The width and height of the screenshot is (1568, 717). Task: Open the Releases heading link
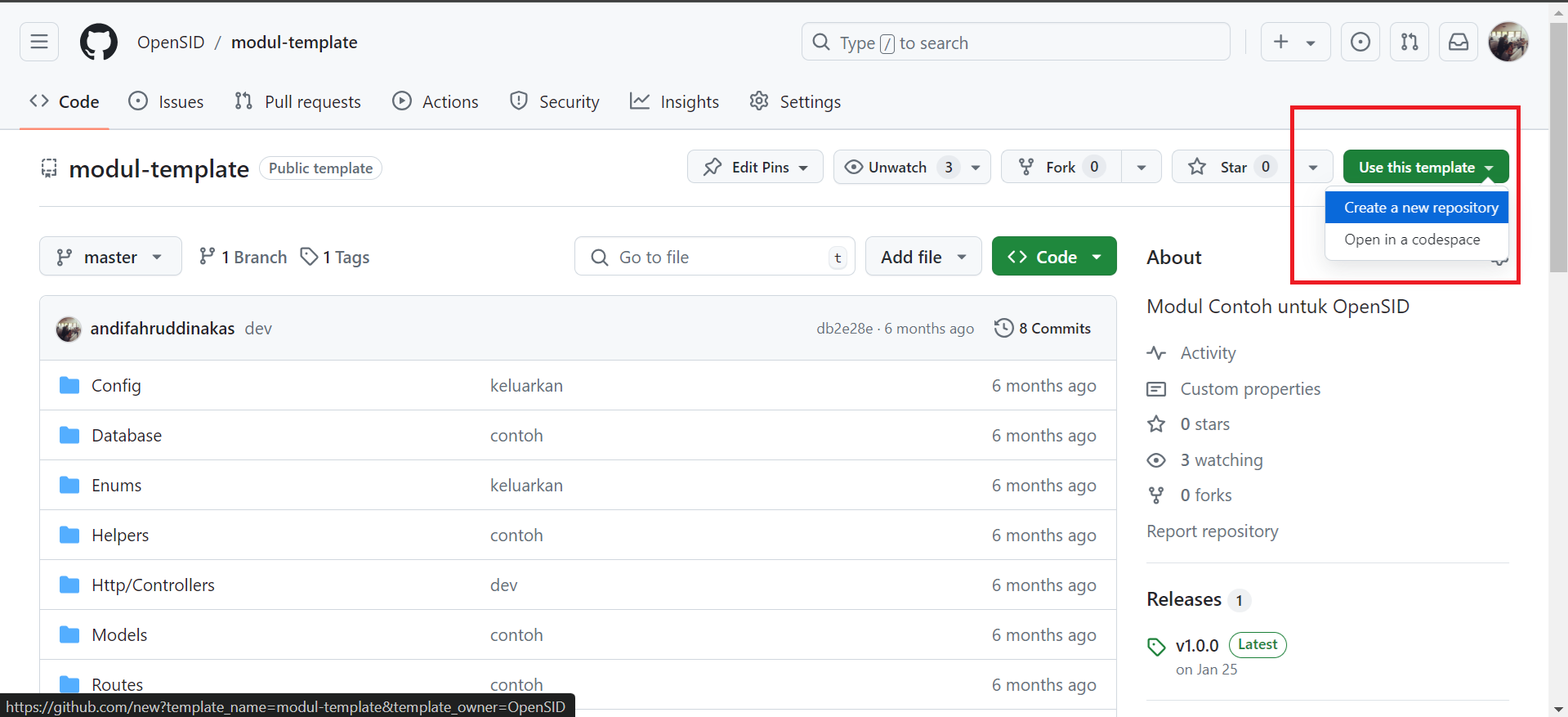point(1184,599)
